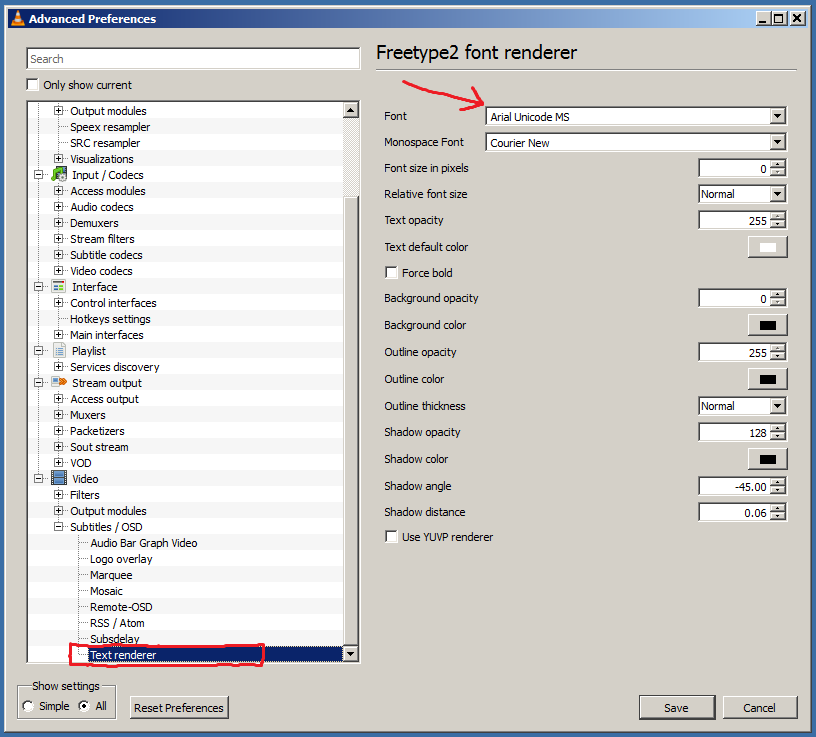Click the VLC cone icon in the title bar

pos(17,18)
